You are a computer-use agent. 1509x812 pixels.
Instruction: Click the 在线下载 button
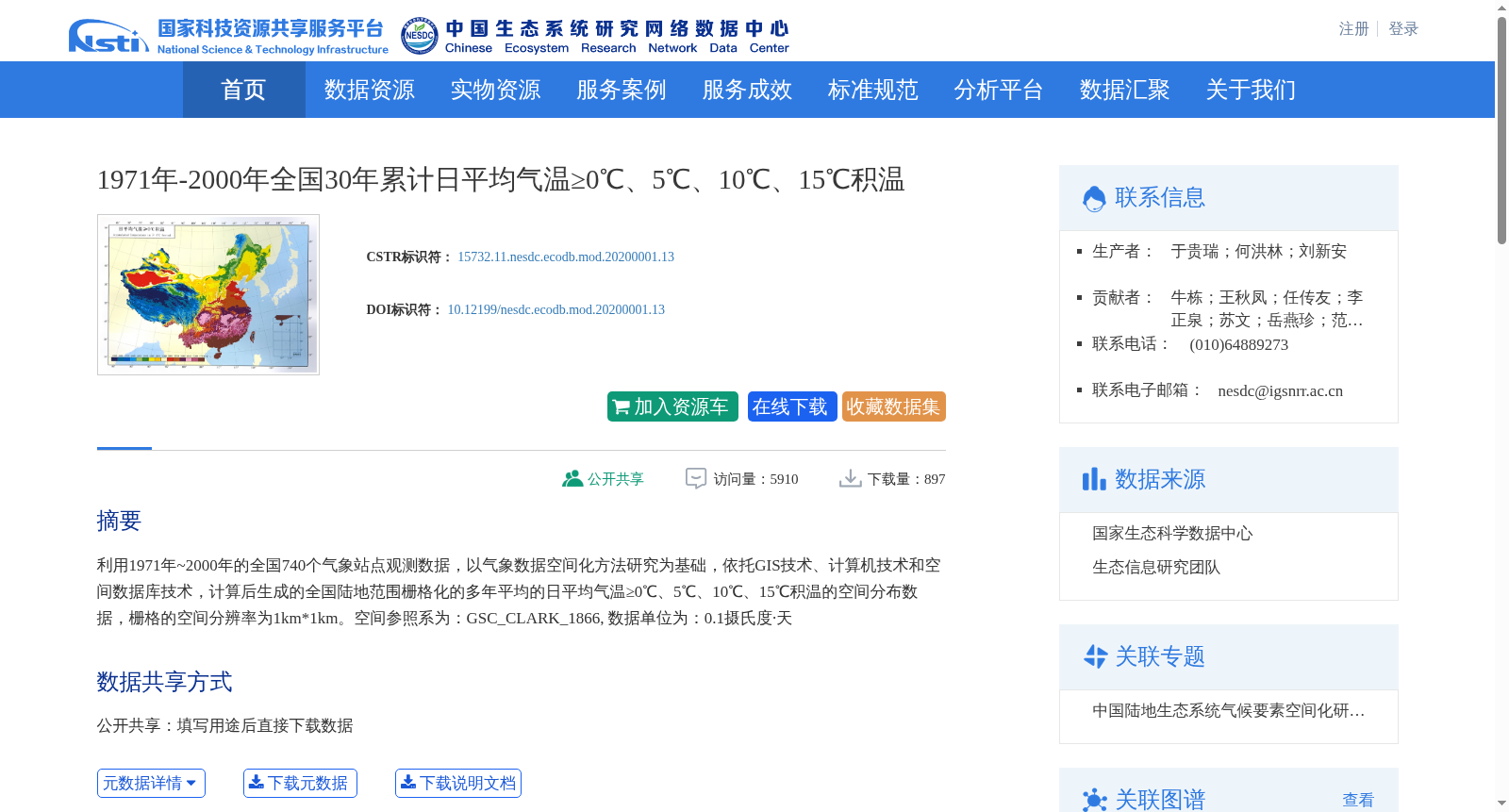(x=792, y=406)
